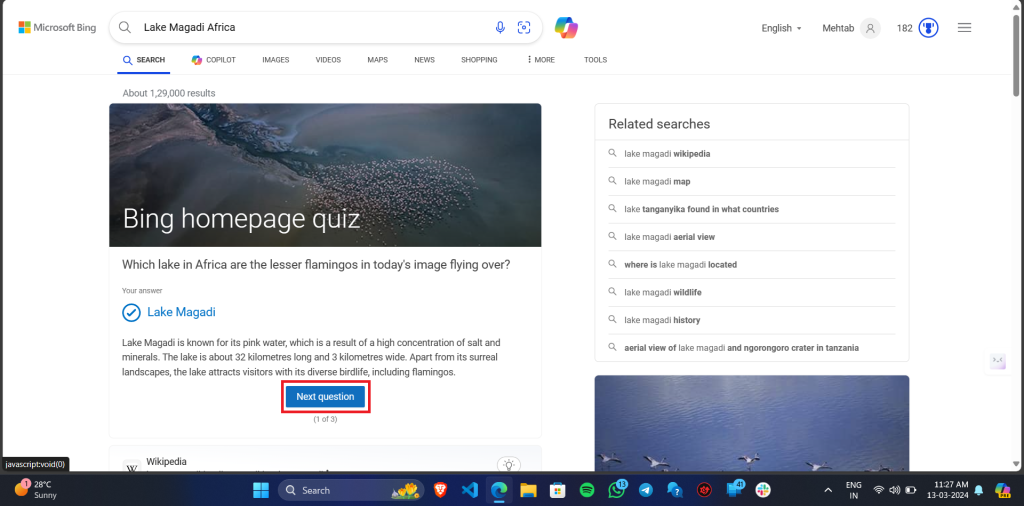
Task: Open WhatsApp from the taskbar
Action: 616,490
